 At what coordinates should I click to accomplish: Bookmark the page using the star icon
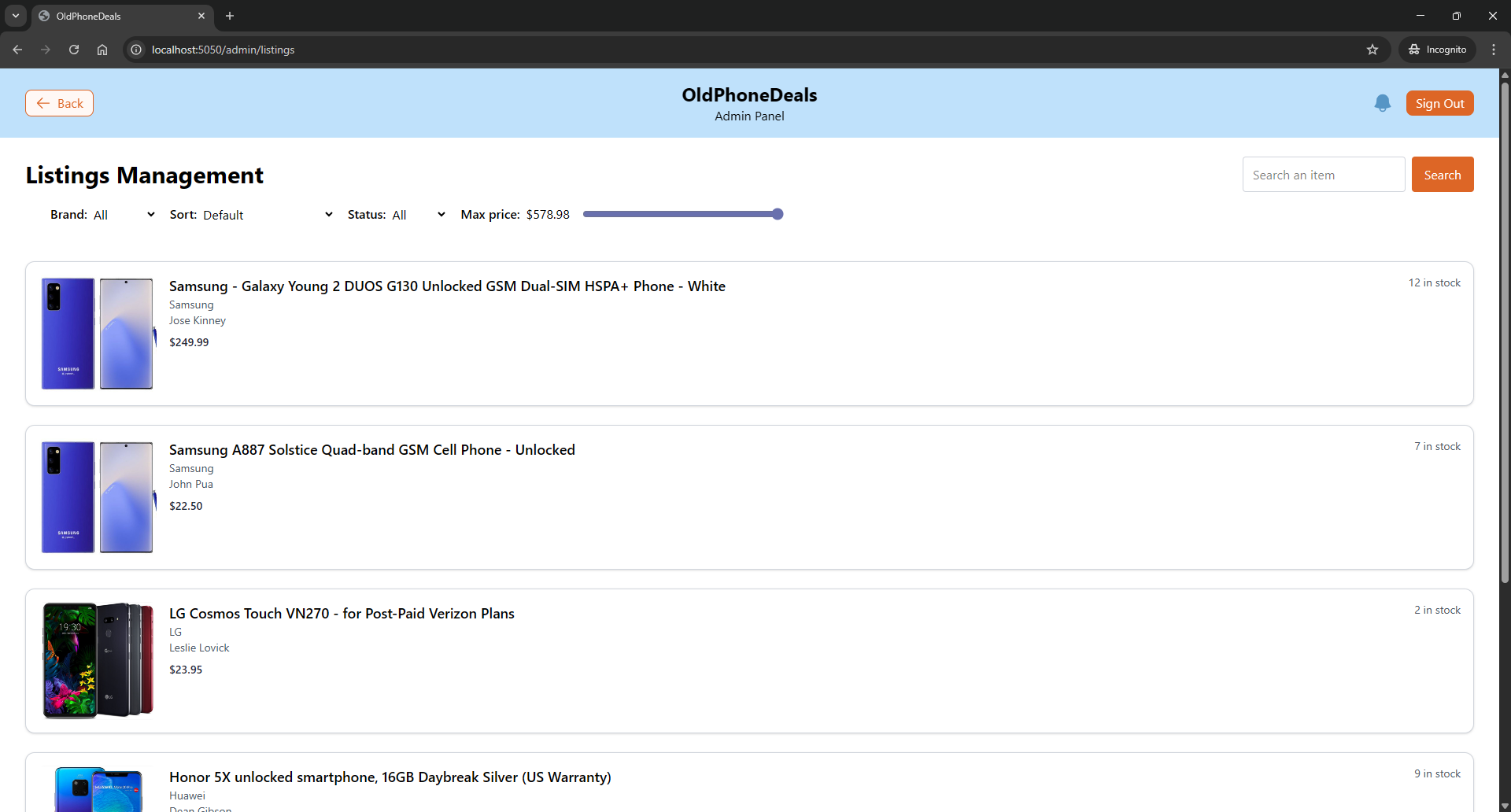[1372, 50]
